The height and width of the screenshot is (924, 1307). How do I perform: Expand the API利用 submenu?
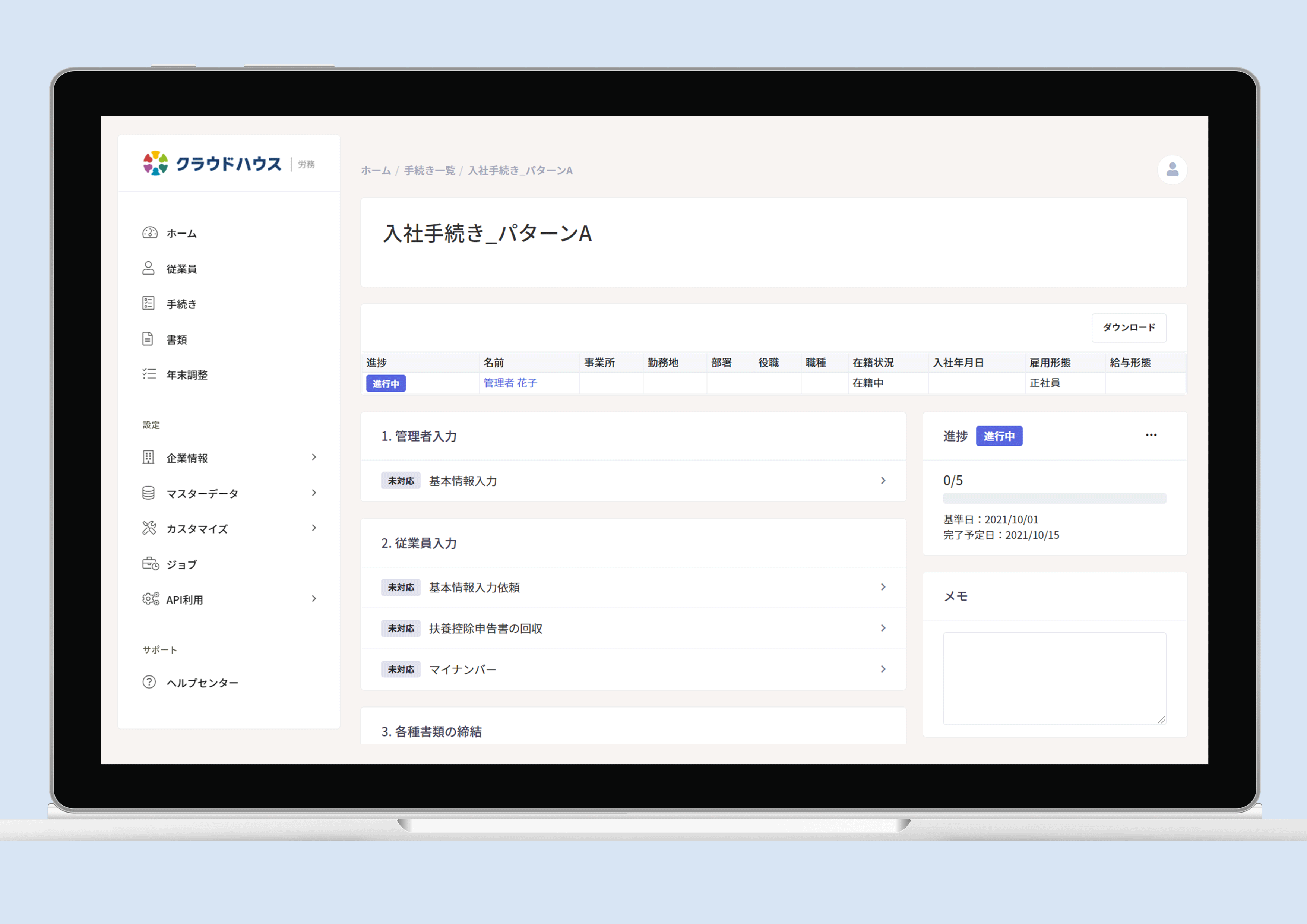tap(314, 598)
